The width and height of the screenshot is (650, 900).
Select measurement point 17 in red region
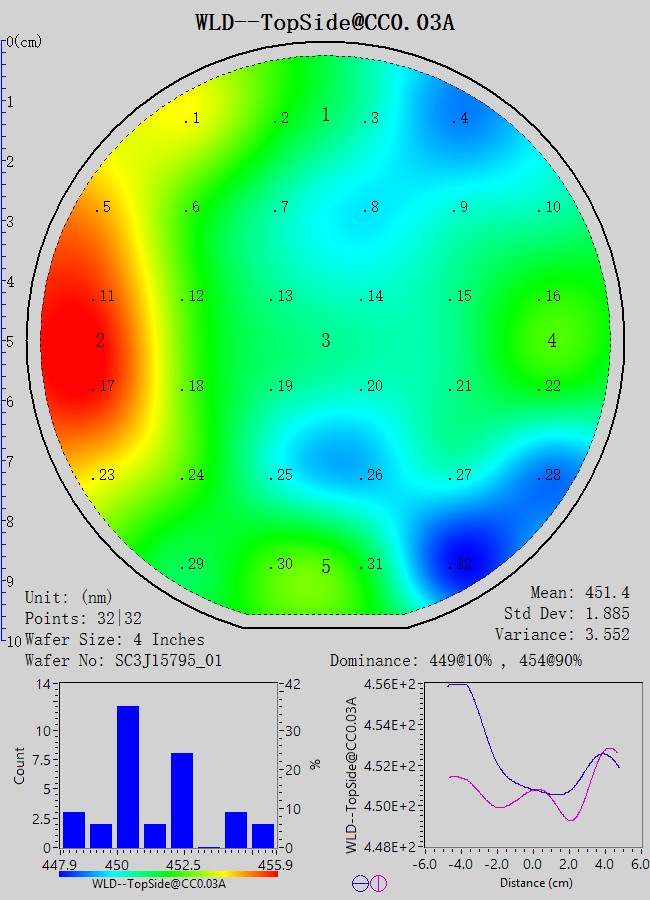point(103,387)
